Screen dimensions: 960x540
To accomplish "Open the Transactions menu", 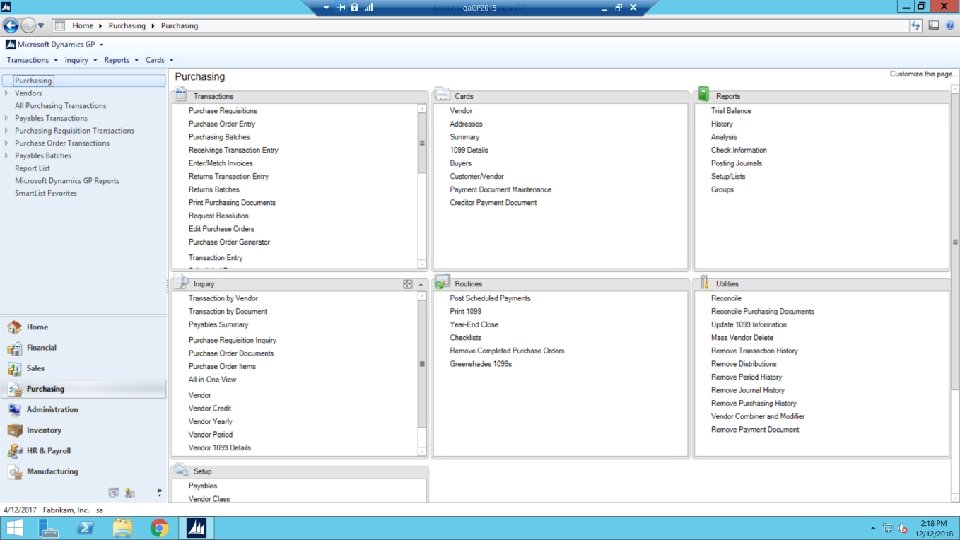I will (32, 60).
